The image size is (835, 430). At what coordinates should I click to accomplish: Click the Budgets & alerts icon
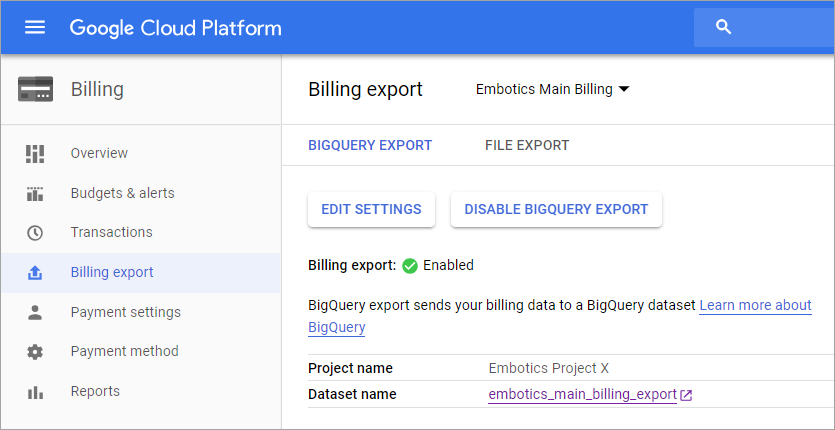pos(35,193)
